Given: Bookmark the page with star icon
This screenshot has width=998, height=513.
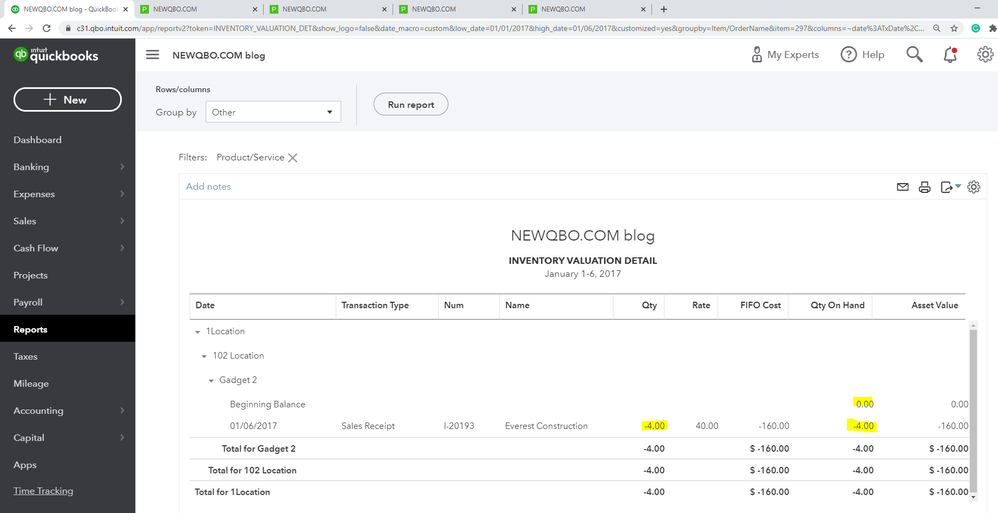Looking at the screenshot, I should click(954, 28).
